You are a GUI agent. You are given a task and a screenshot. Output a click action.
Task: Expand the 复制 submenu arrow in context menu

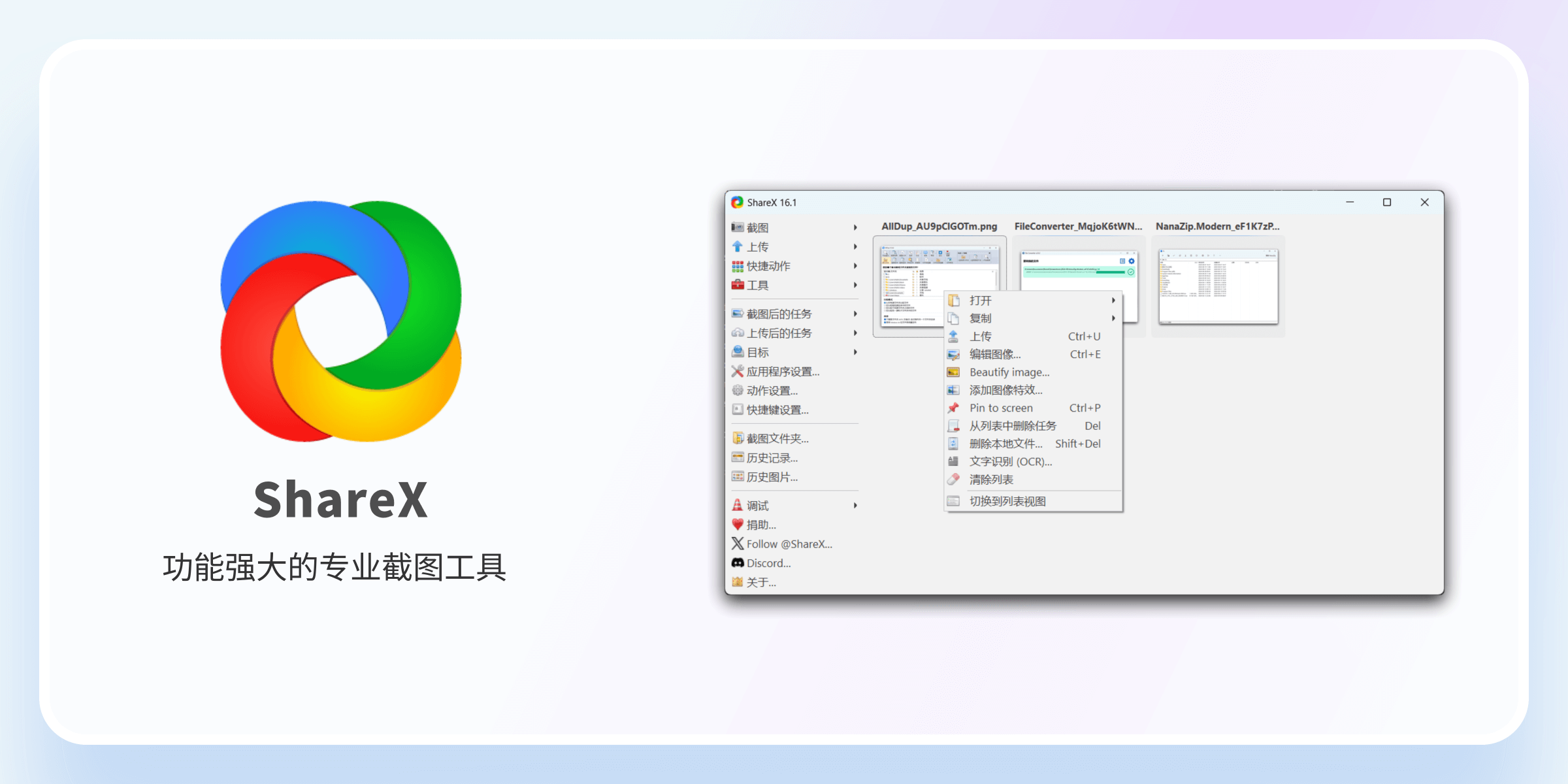[1113, 318]
